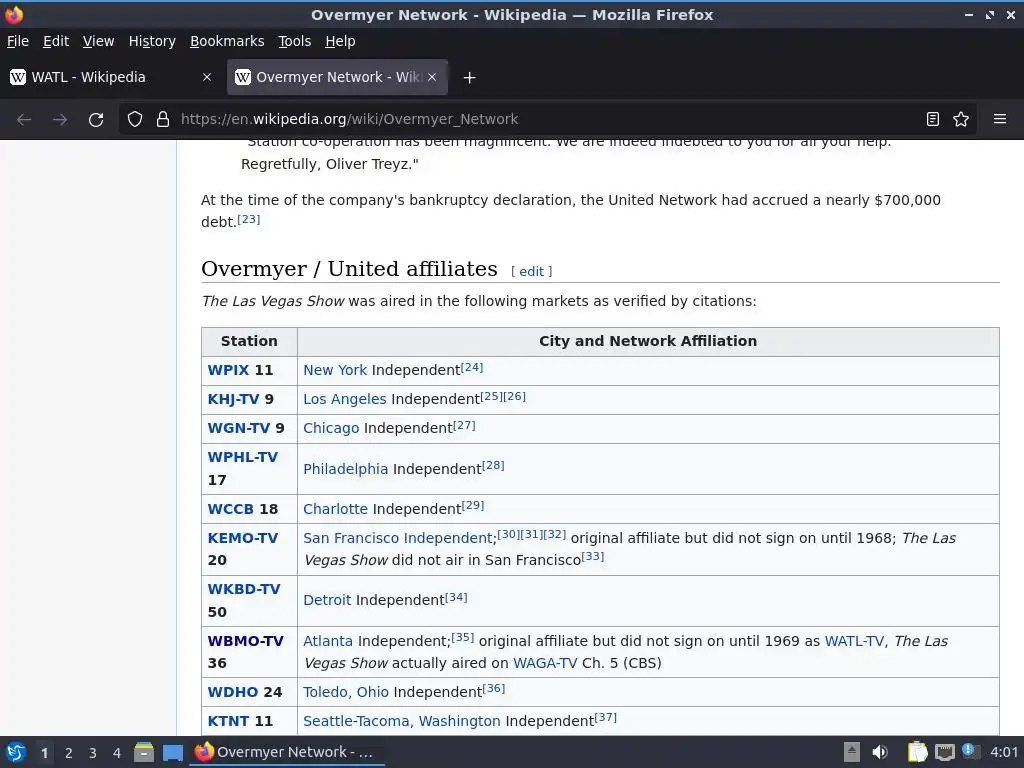Open network status tray icon
The width and height of the screenshot is (1024, 768).
pos(944,752)
